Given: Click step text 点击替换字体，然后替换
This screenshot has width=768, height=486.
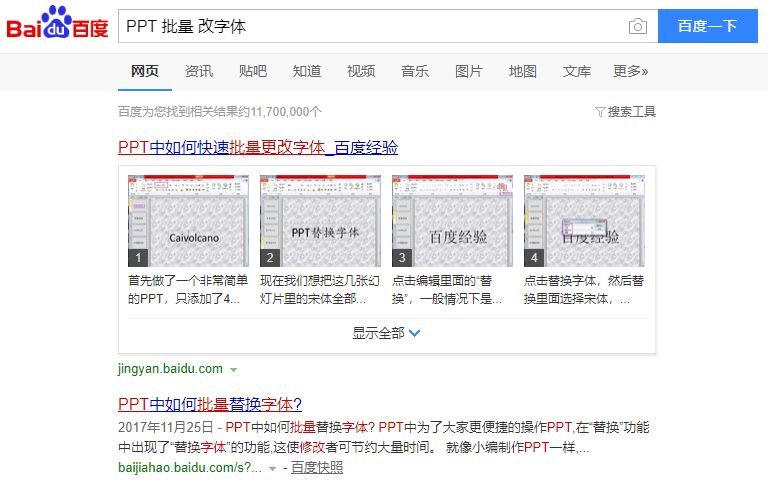Looking at the screenshot, I should tap(584, 290).
